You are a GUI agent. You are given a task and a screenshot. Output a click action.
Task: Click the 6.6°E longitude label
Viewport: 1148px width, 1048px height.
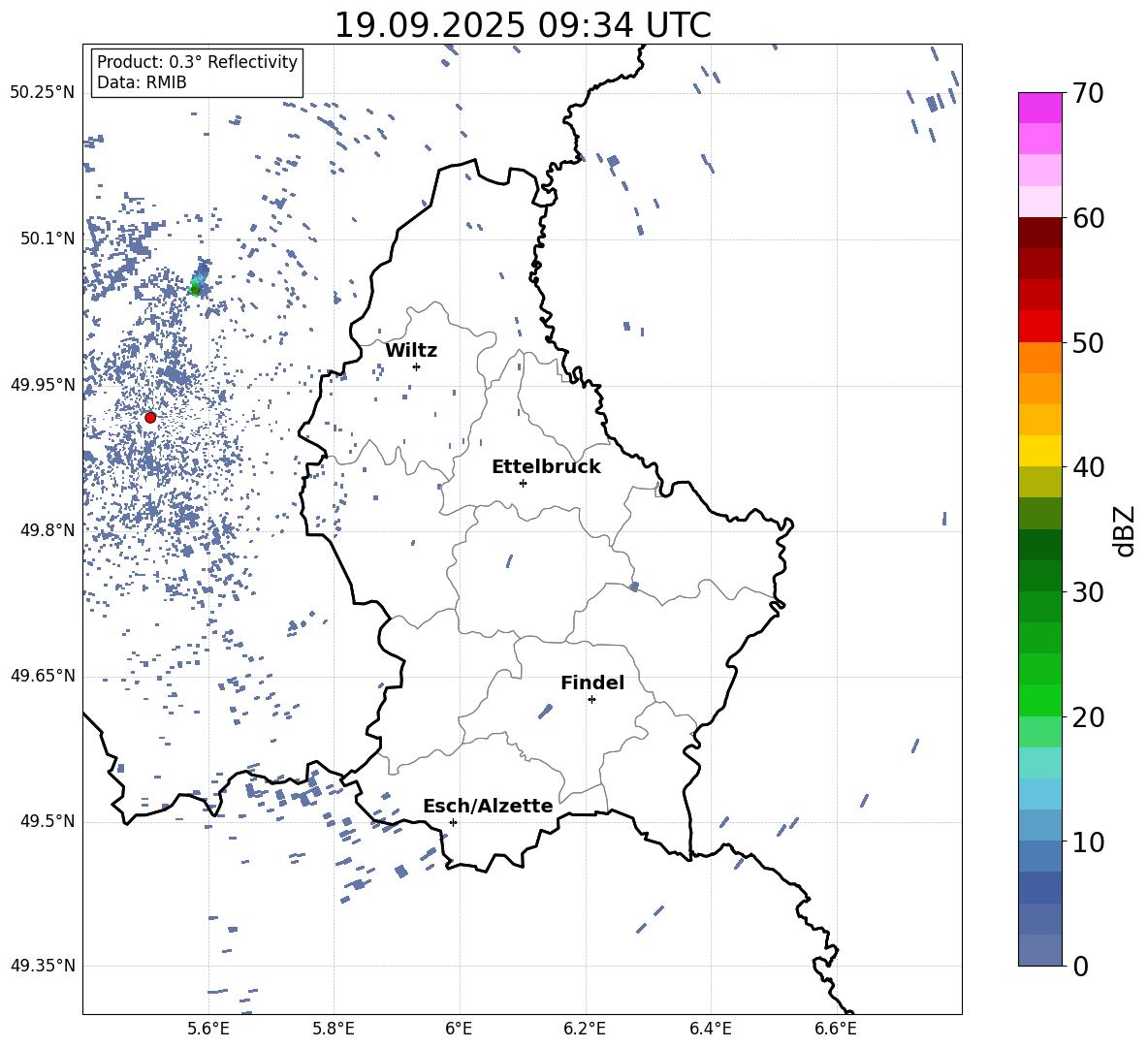click(836, 1029)
